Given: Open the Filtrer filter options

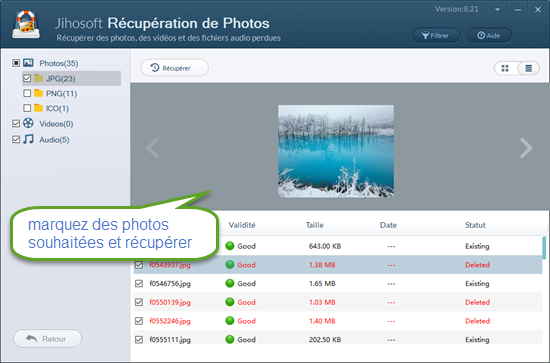Looking at the screenshot, I should click(436, 35).
